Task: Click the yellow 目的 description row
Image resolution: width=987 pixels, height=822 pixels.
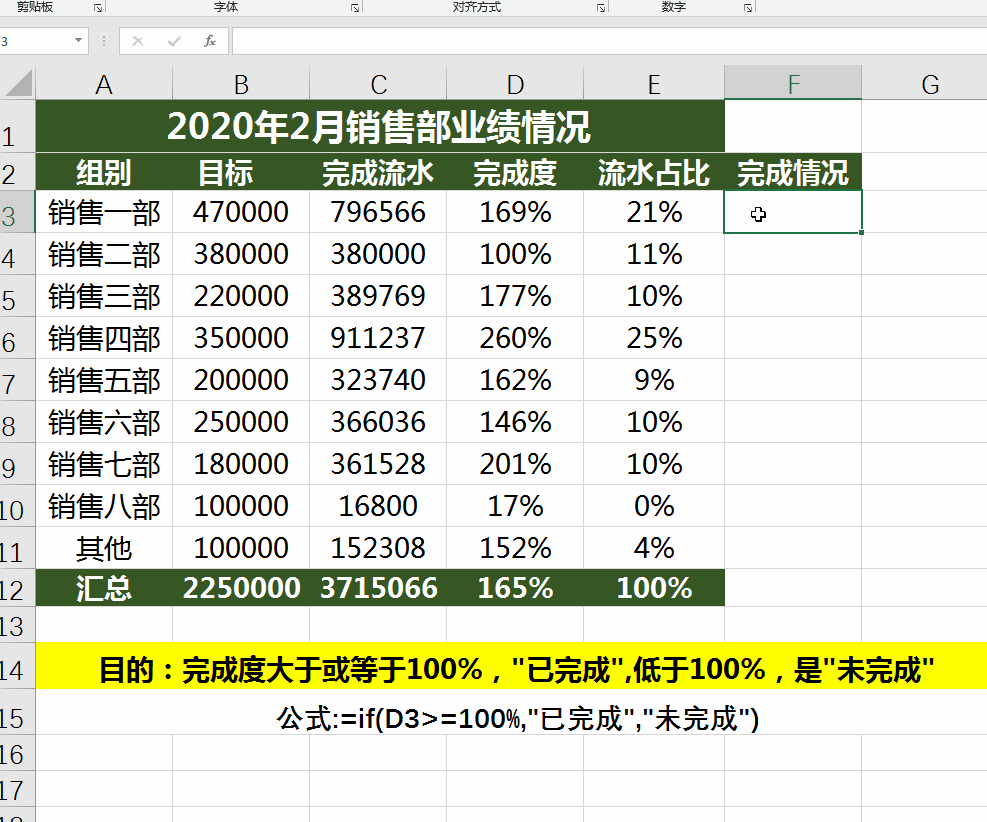Action: pos(511,666)
